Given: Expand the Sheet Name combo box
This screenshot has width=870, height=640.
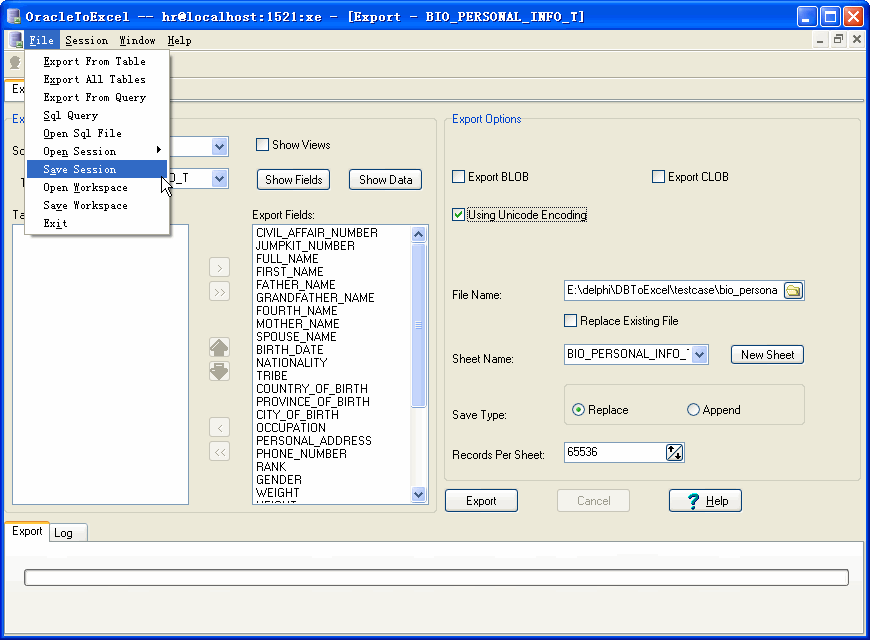Looking at the screenshot, I should coord(699,354).
